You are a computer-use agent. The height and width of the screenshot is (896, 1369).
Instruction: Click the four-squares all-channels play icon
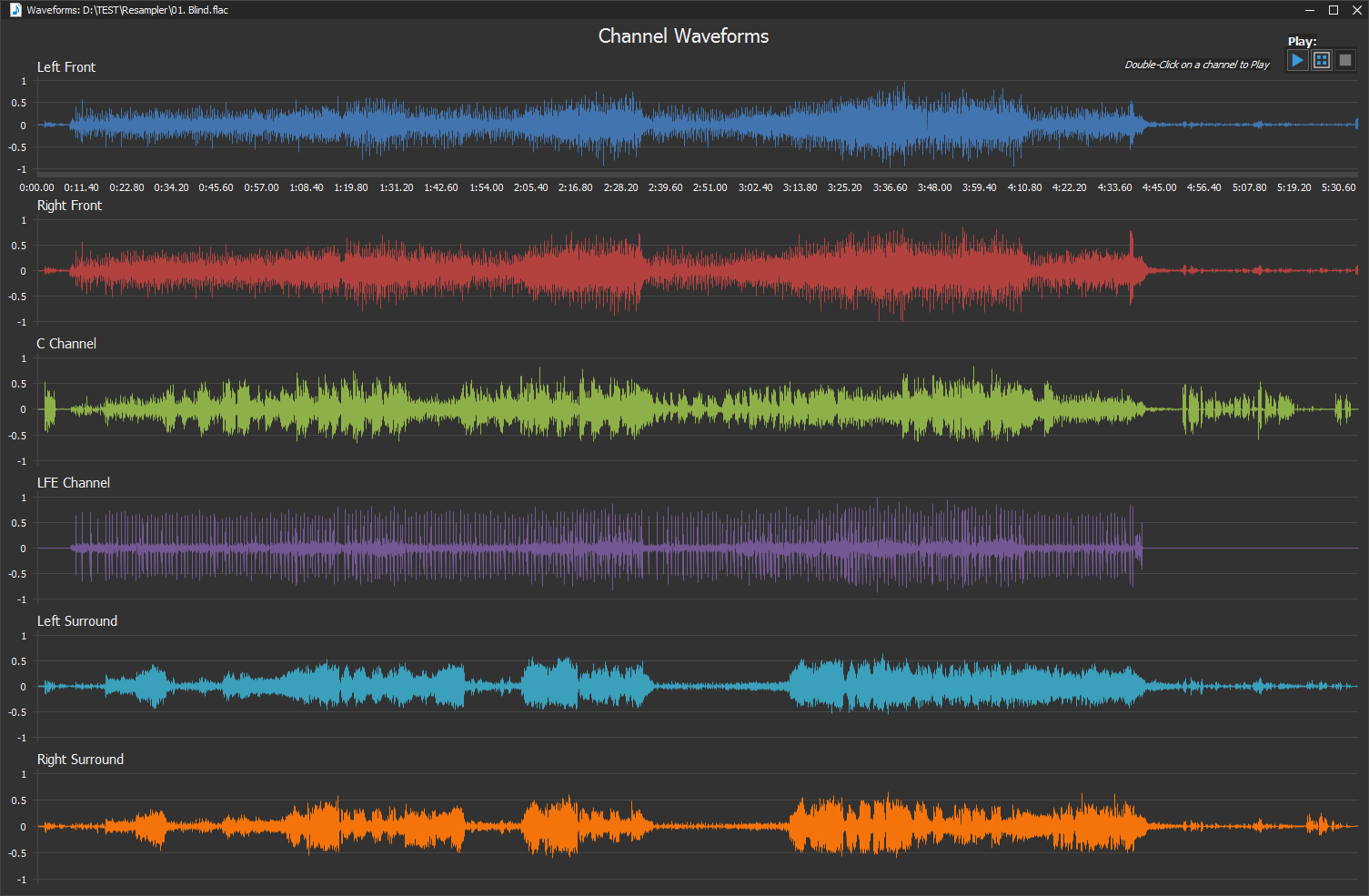pyautogui.click(x=1322, y=61)
